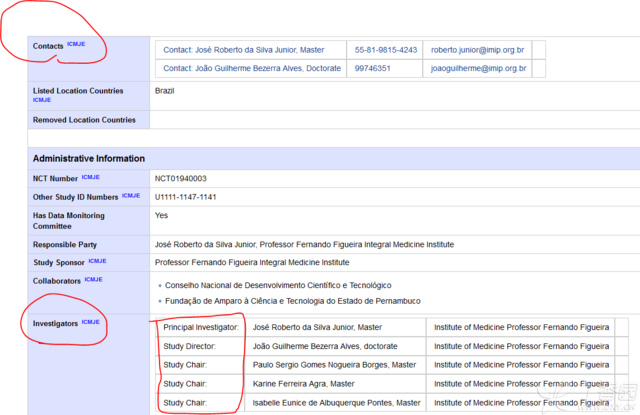Click email joaoguilherme@imip.org.br
This screenshot has height=415, width=640.
click(x=479, y=68)
